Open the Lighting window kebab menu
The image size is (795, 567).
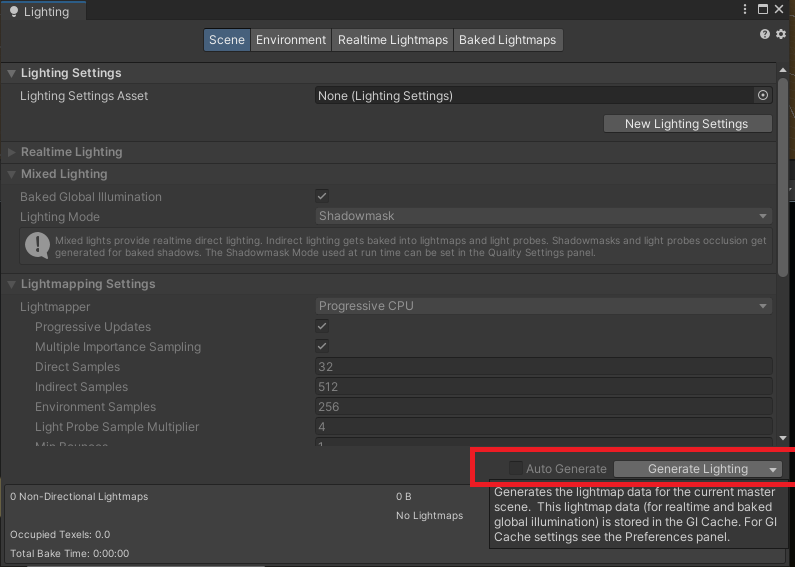(x=745, y=10)
